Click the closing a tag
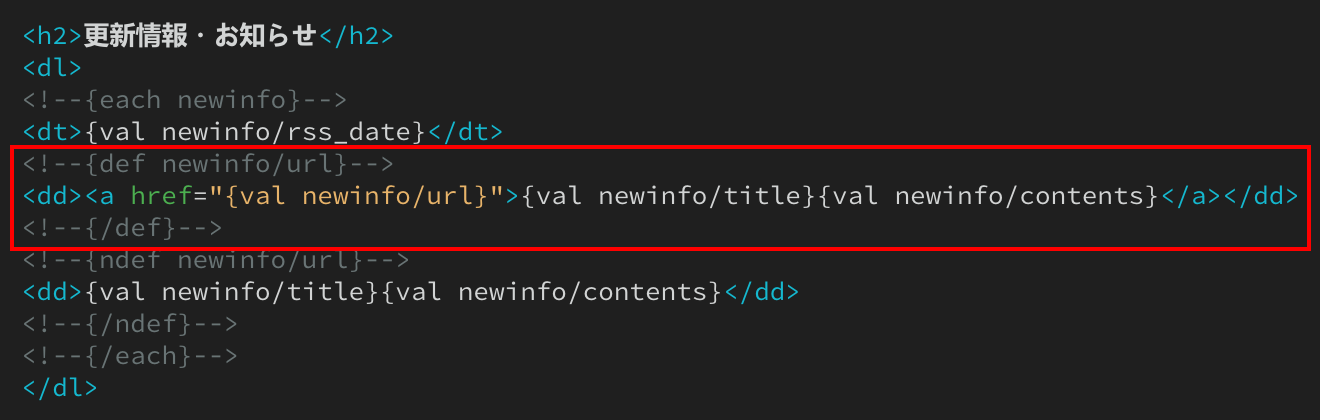Image resolution: width=1320 pixels, height=420 pixels. (x=1199, y=196)
